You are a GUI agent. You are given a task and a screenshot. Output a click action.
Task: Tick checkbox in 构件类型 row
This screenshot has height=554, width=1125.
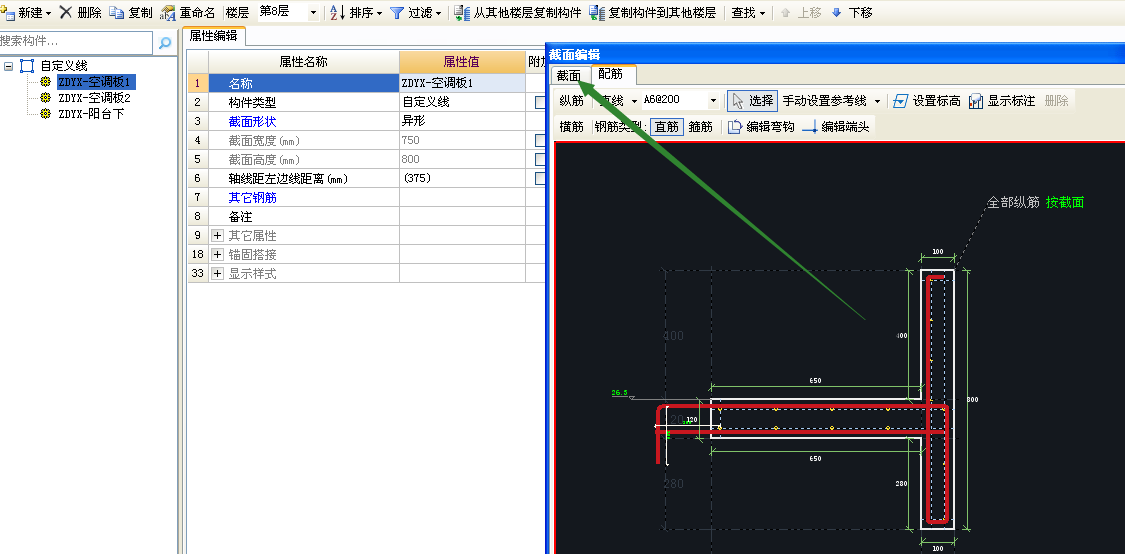pos(540,103)
